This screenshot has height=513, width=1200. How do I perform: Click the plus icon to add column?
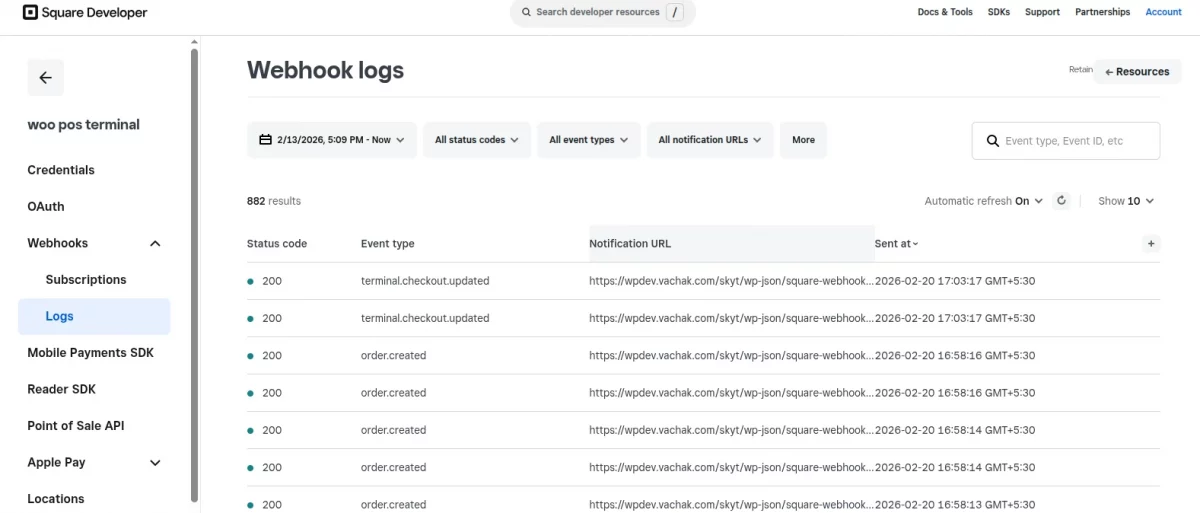click(1151, 243)
